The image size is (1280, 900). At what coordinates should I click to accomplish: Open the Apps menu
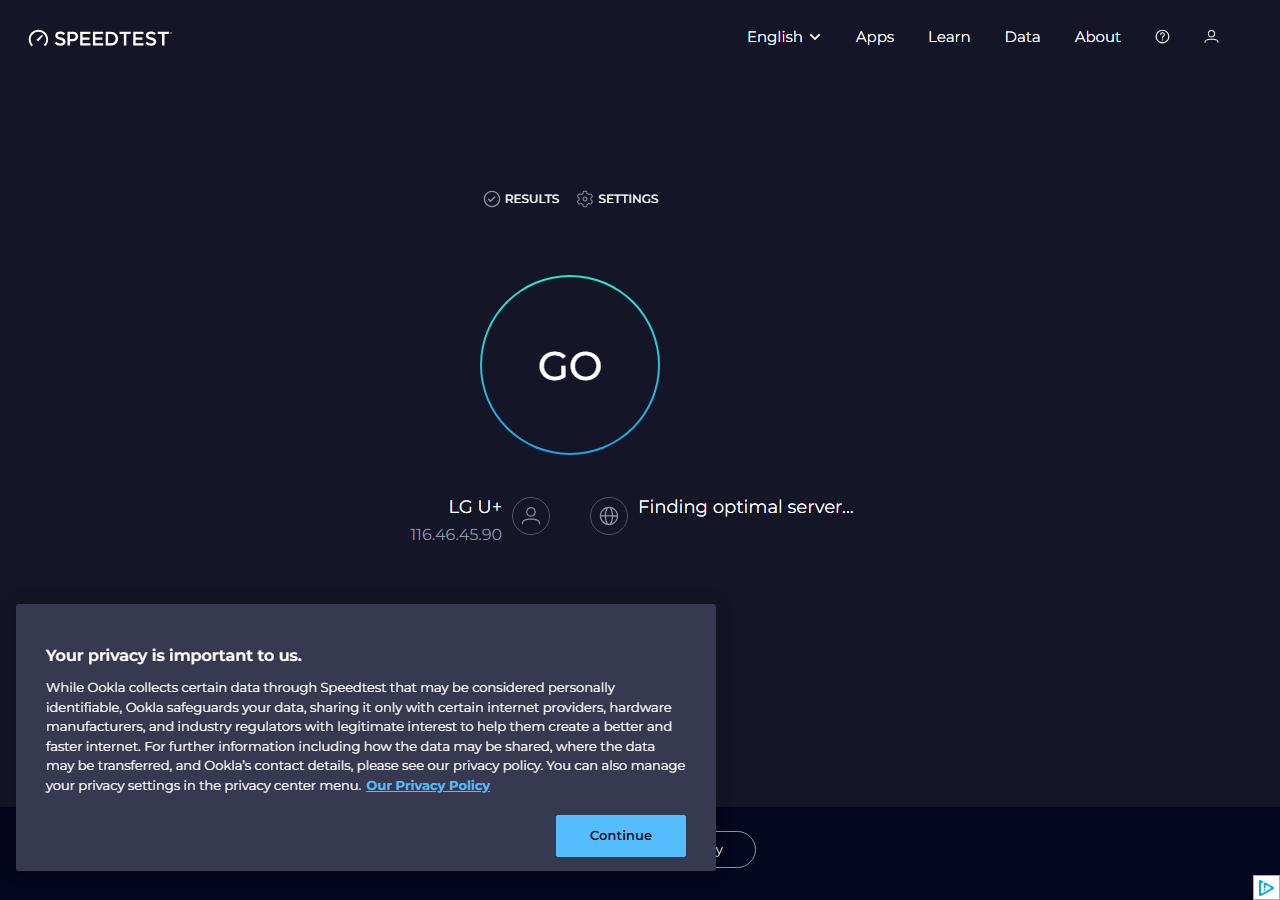[x=875, y=37]
